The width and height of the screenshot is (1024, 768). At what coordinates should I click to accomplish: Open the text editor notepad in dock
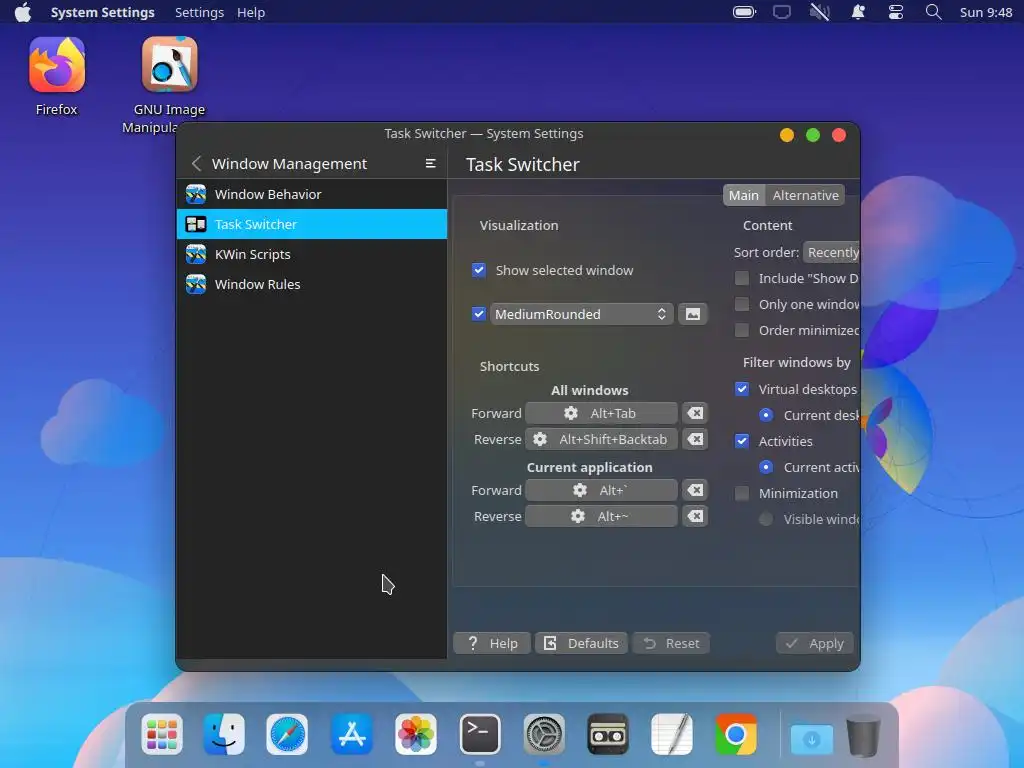[672, 734]
